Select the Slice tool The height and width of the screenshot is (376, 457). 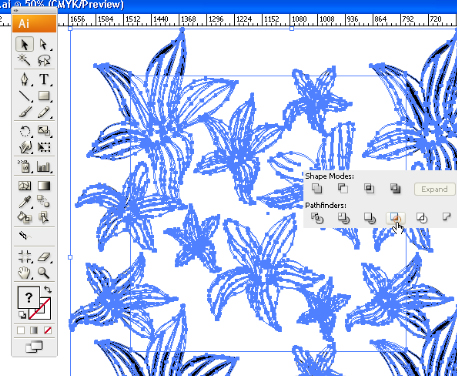coord(24,236)
